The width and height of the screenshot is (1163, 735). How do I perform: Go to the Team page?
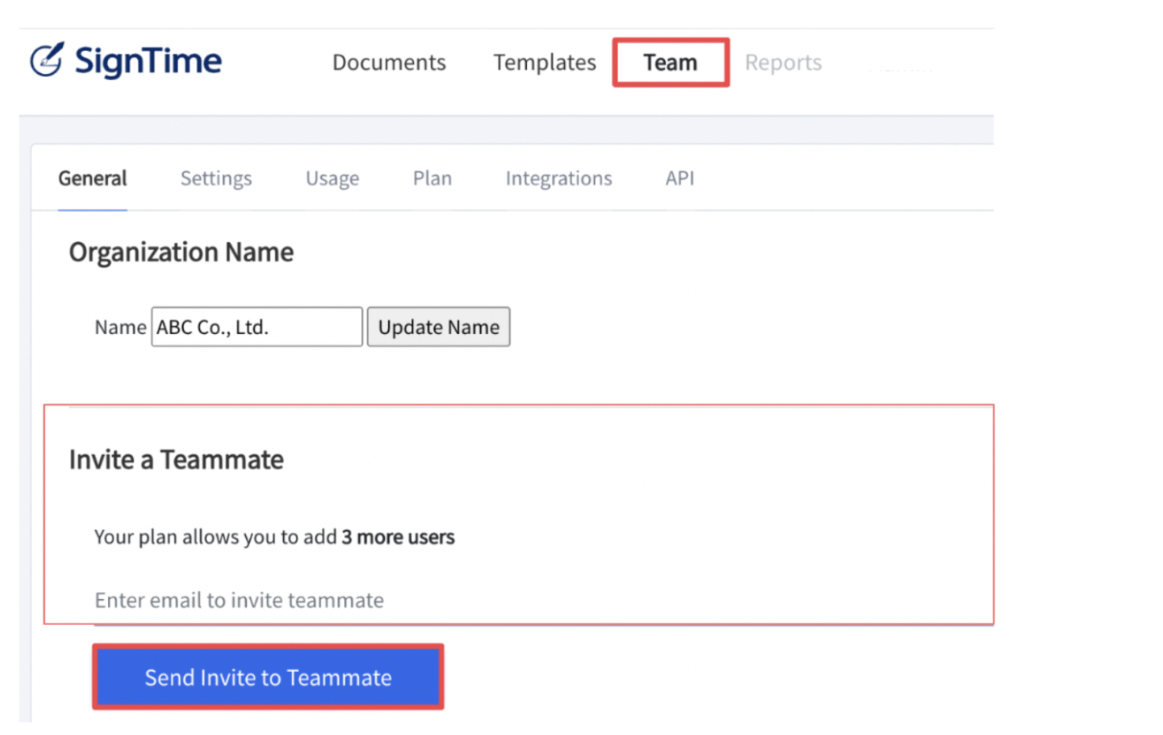[x=671, y=62]
